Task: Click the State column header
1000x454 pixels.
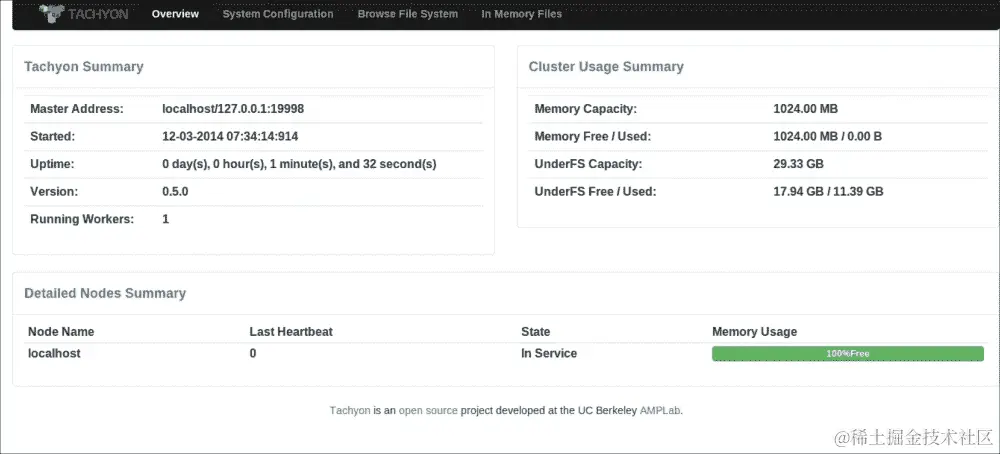Action: 536,332
